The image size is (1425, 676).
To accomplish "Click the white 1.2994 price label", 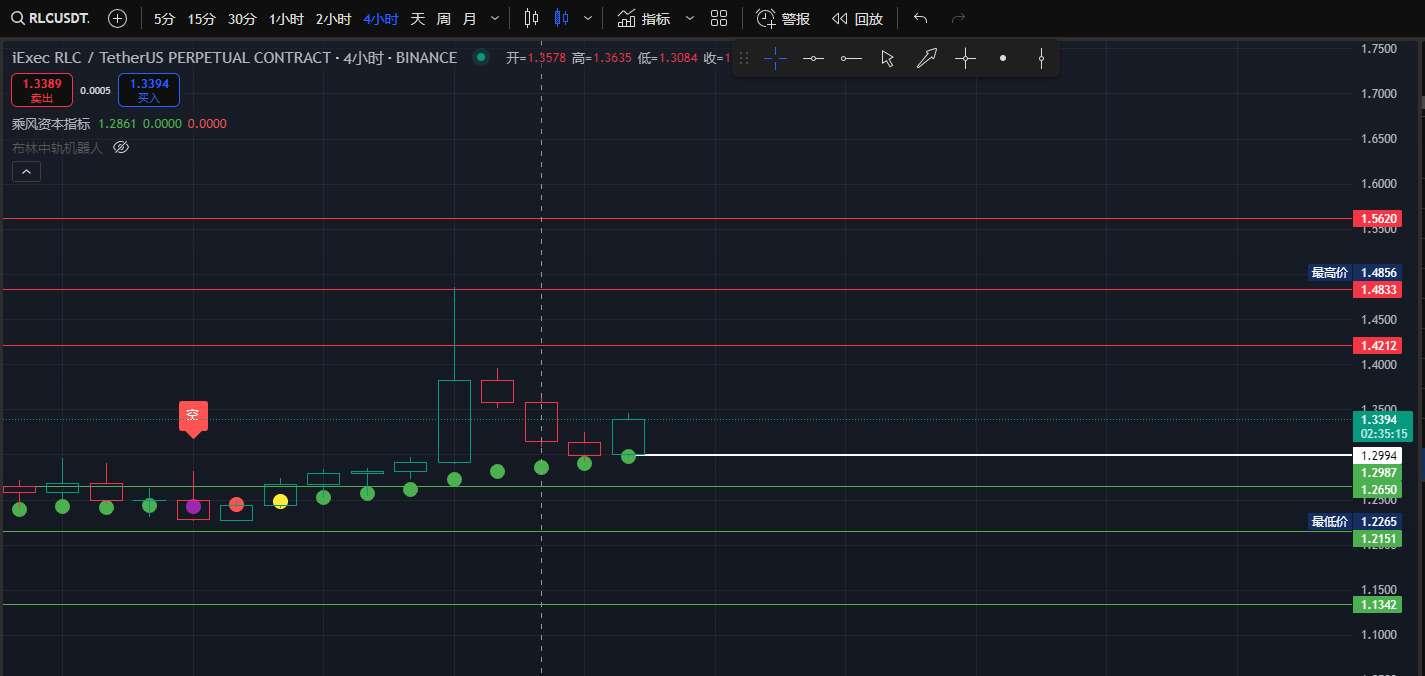I will (x=1377, y=455).
